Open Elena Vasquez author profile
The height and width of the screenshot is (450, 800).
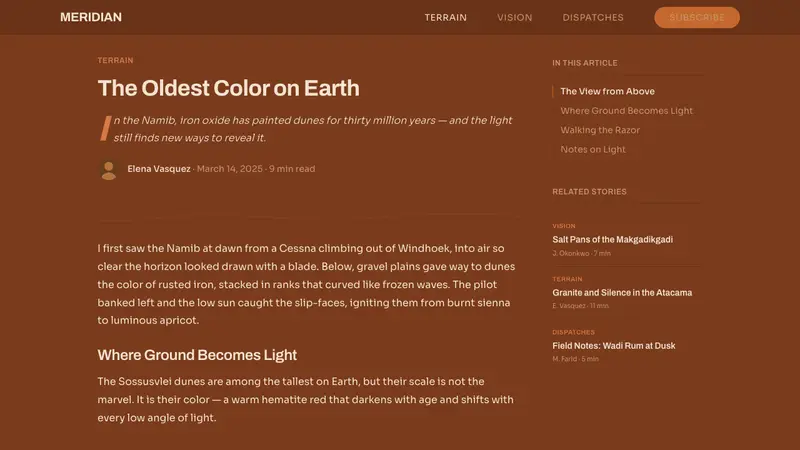[x=159, y=169]
